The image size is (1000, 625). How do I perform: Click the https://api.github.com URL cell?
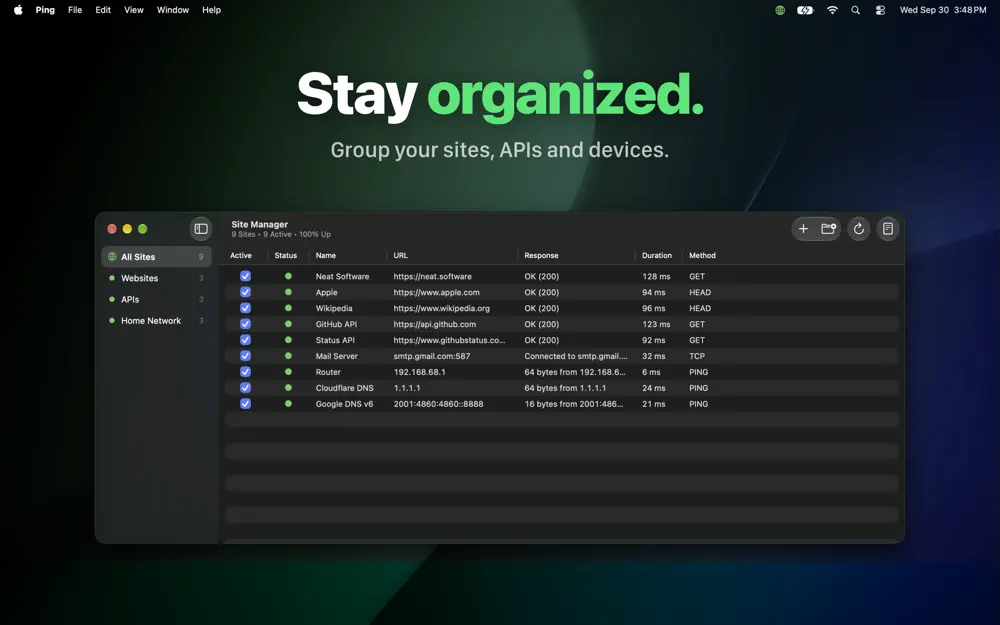click(434, 324)
